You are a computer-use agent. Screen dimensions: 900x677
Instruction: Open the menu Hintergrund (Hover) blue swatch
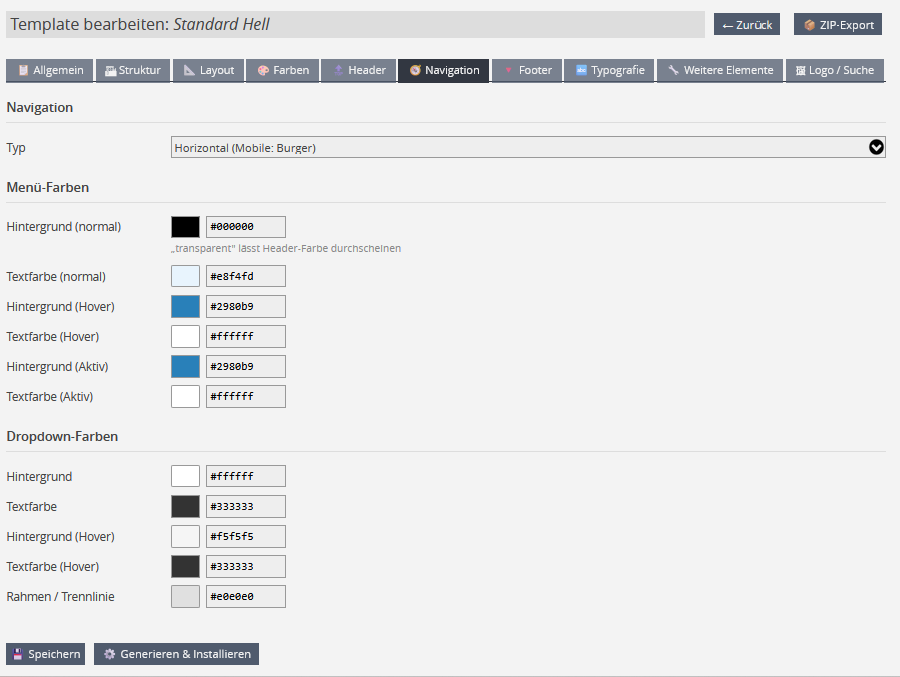pos(185,307)
